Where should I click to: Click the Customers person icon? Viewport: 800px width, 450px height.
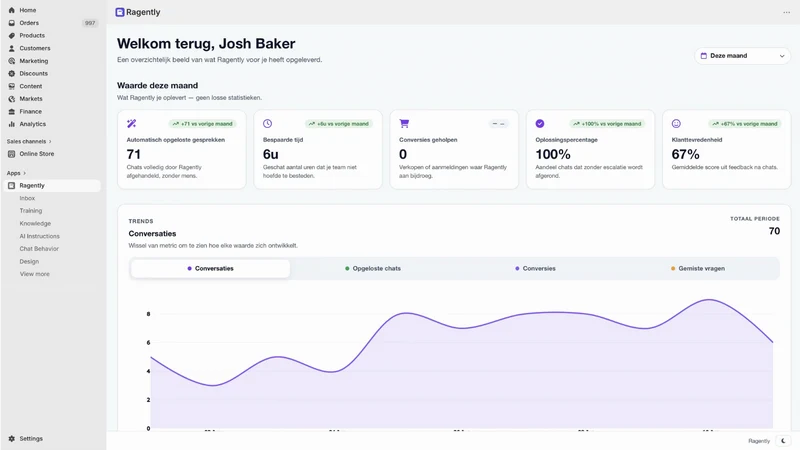click(x=12, y=48)
